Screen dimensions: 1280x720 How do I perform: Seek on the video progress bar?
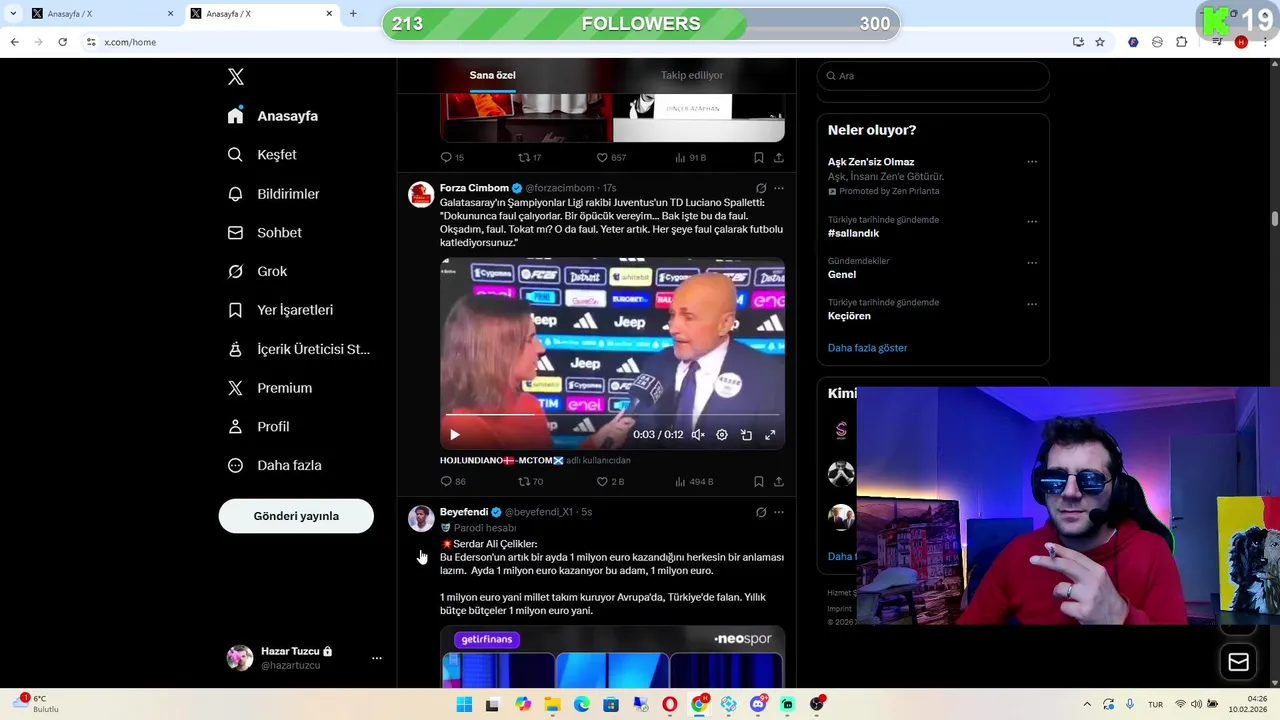(x=612, y=414)
